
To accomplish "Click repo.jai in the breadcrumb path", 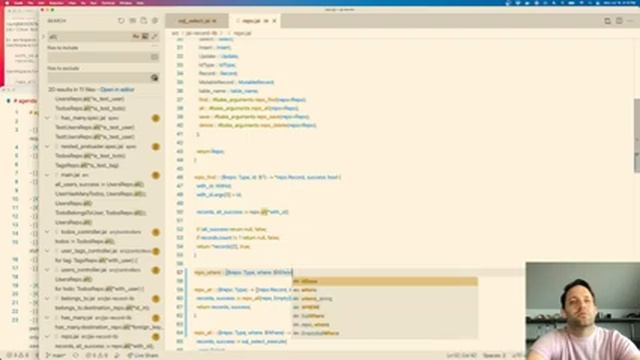I will point(242,33).
